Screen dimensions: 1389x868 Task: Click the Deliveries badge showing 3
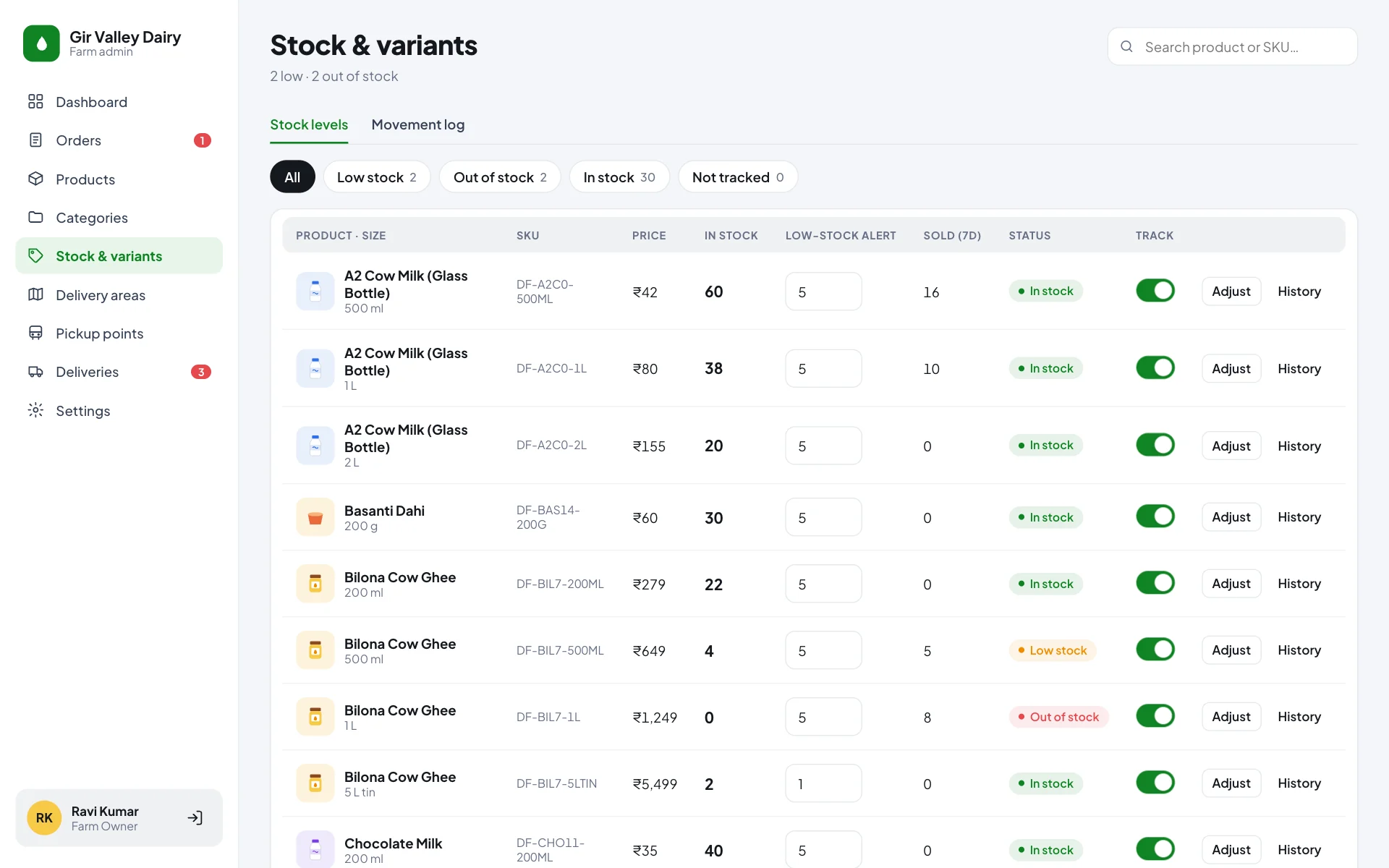coord(201,372)
